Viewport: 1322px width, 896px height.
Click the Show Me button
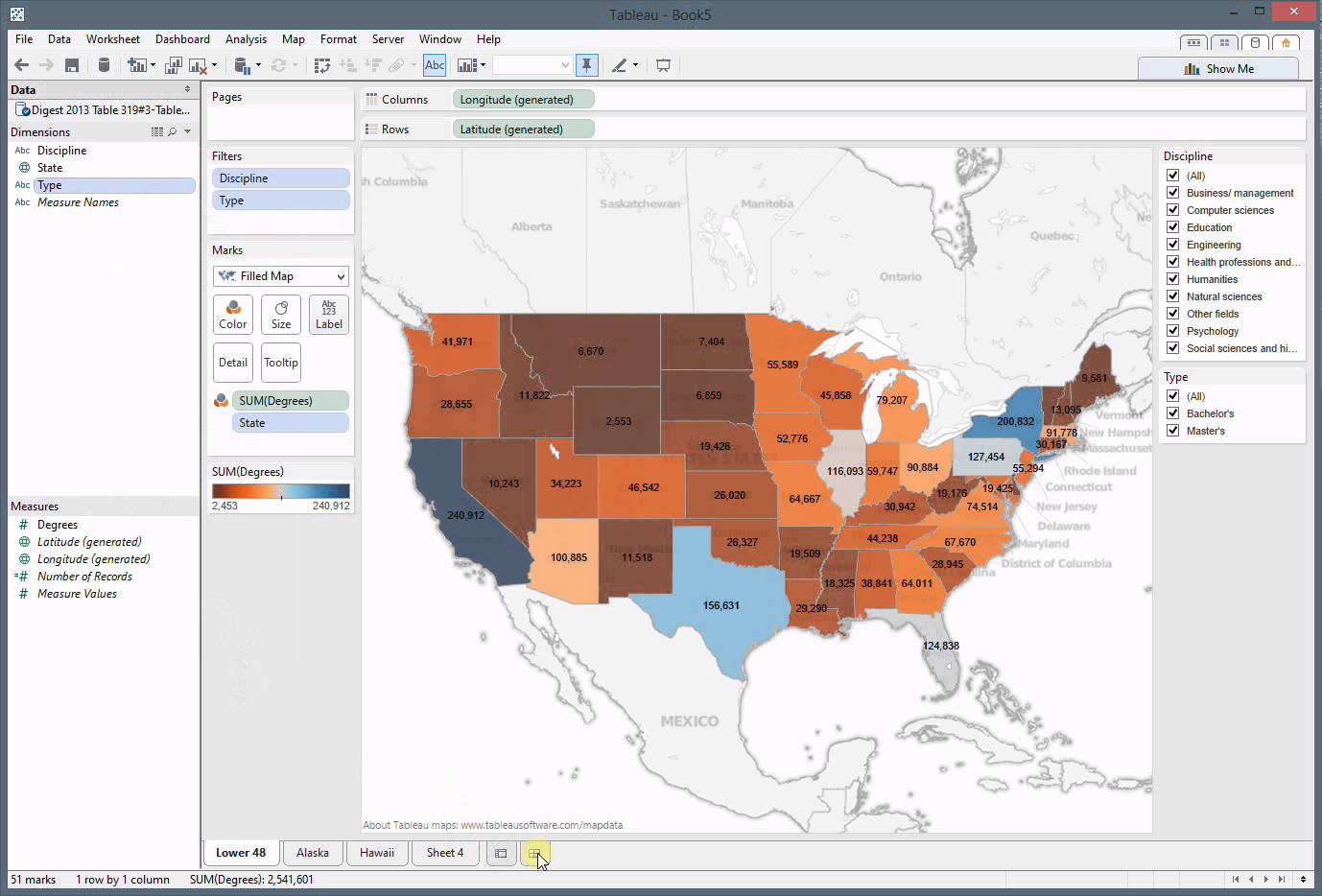pos(1218,68)
